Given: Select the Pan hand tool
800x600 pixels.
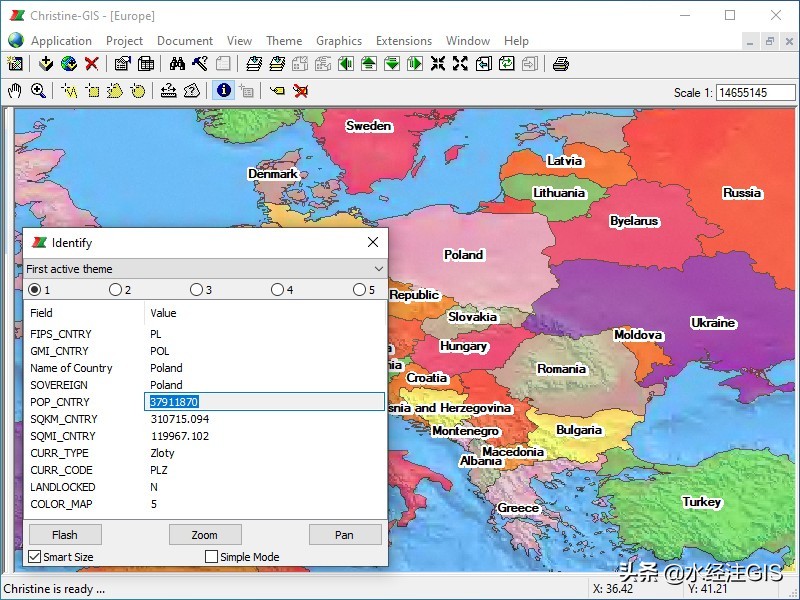Looking at the screenshot, I should pos(15,91).
